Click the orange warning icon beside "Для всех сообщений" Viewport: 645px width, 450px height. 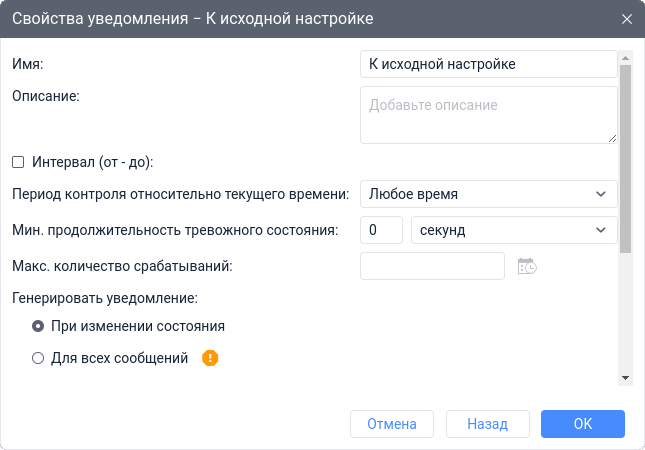pos(210,358)
